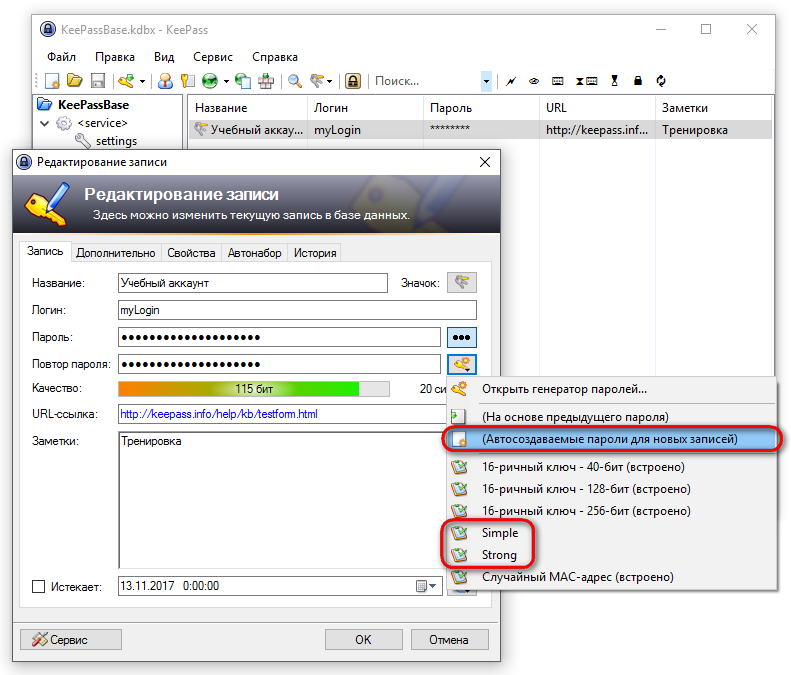Click into the Логин input field
Image resolution: width=791 pixels, height=675 pixels.
(297, 310)
